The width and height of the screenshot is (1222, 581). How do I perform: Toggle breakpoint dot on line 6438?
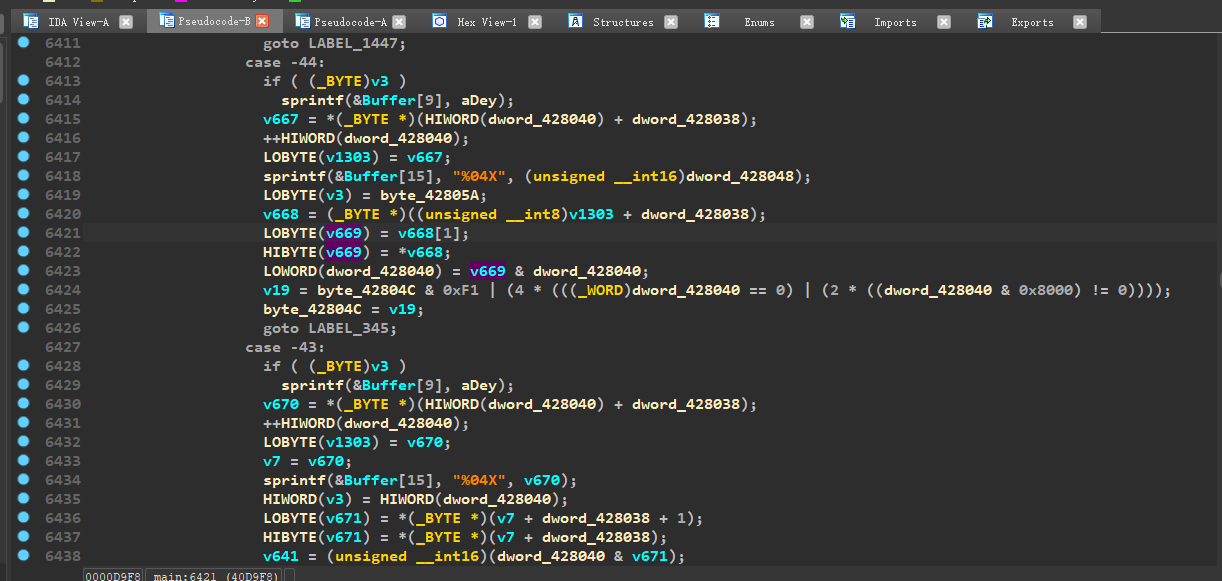[23, 556]
